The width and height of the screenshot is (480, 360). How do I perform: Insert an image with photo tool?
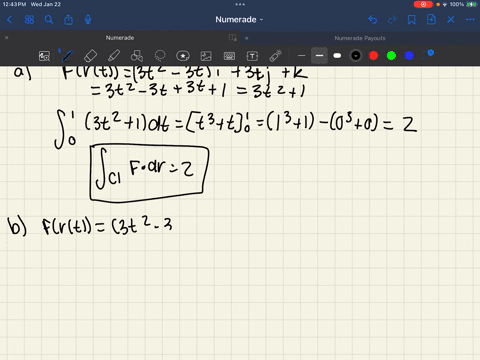tap(206, 56)
